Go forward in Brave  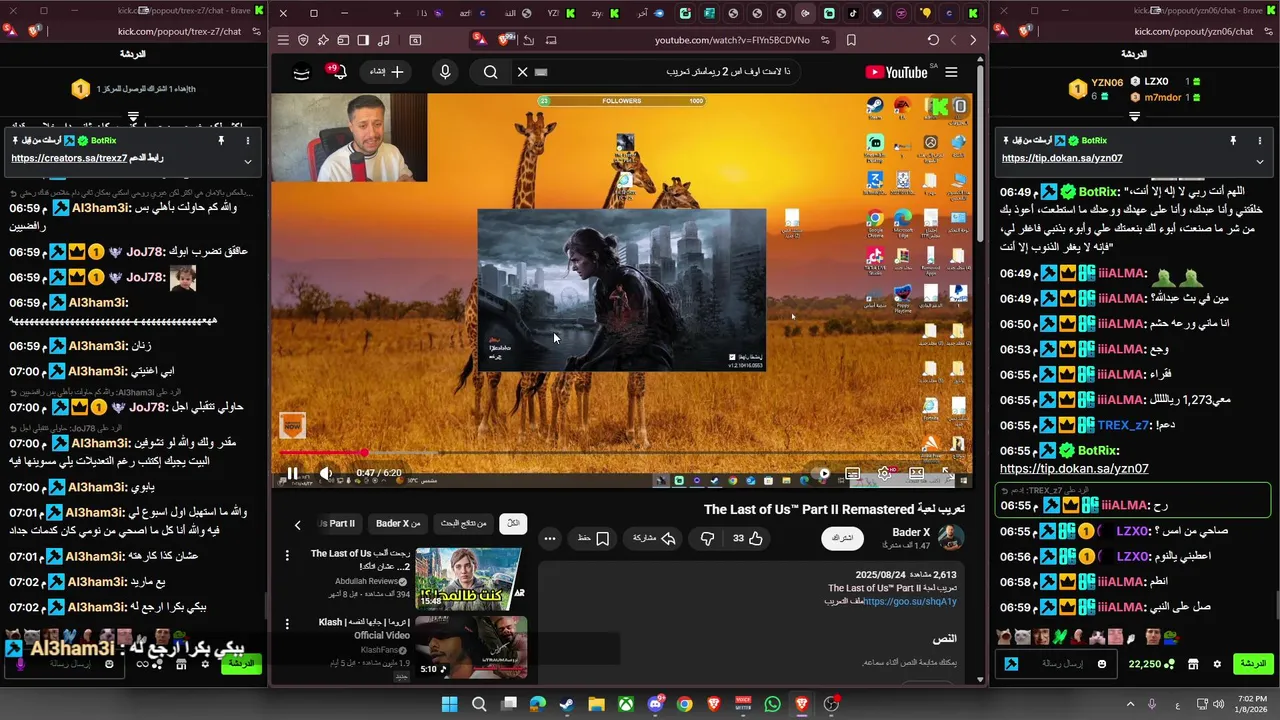tap(953, 40)
